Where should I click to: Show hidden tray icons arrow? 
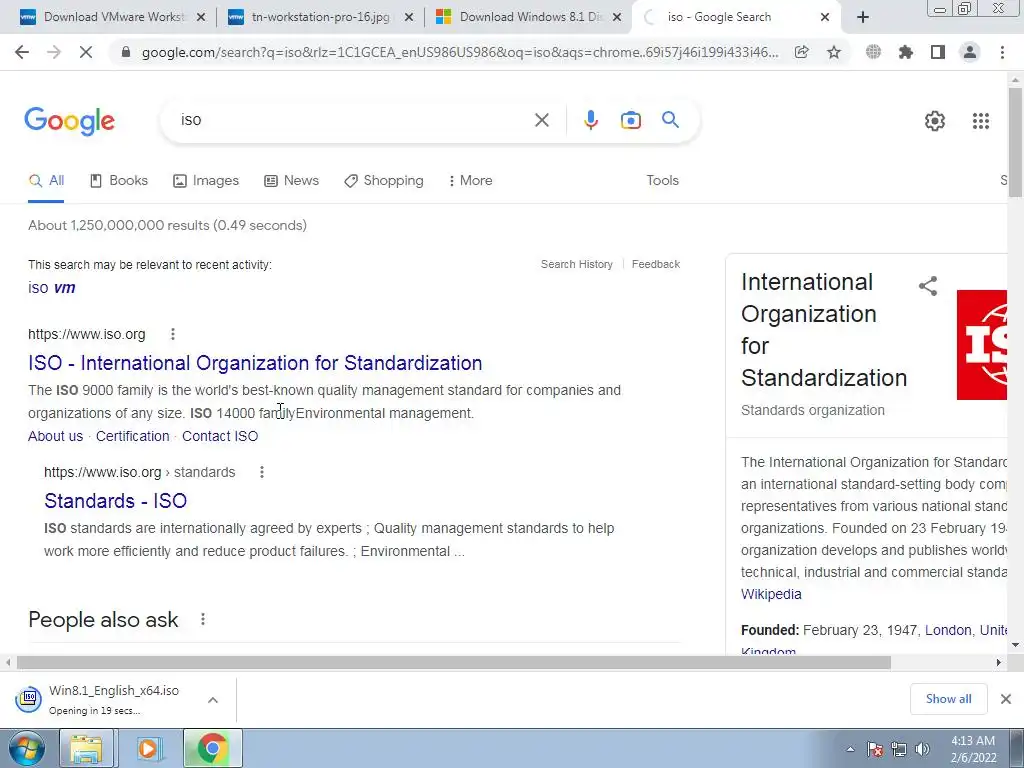pos(850,749)
